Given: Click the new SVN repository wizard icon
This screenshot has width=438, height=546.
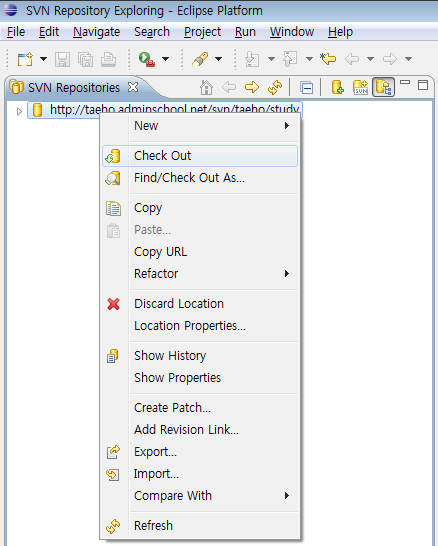Looking at the screenshot, I should pyautogui.click(x=360, y=87).
